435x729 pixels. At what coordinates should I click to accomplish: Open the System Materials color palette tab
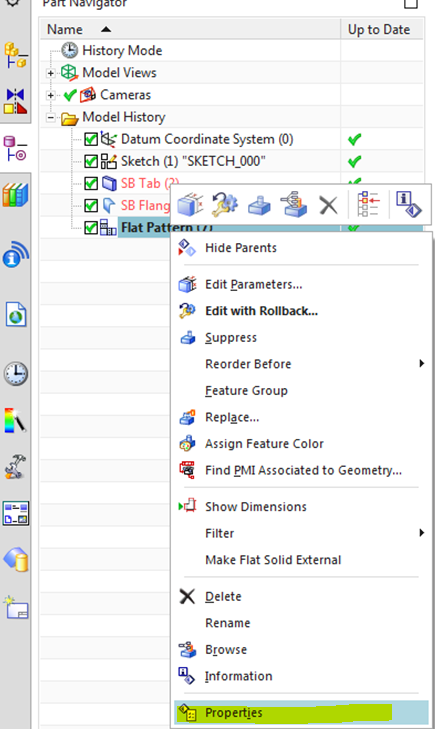(x=15, y=420)
